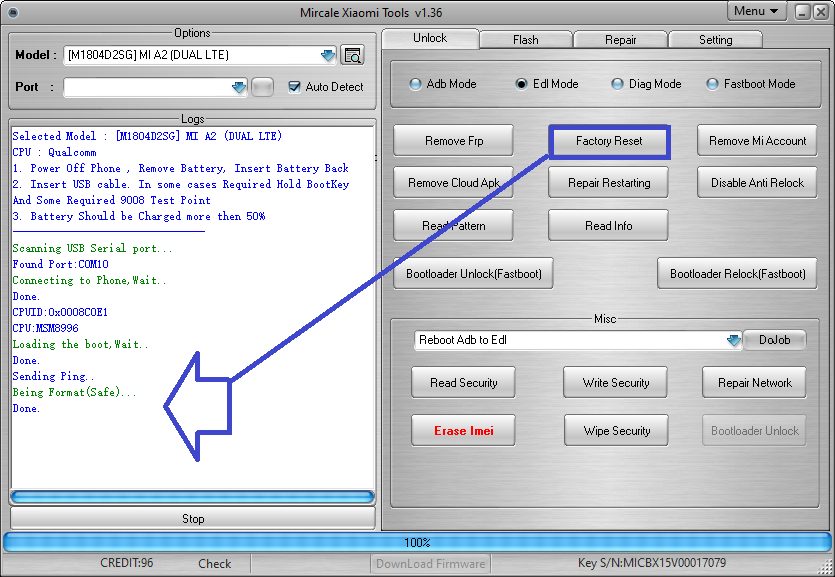Click the Read Pattern button

[x=454, y=226]
